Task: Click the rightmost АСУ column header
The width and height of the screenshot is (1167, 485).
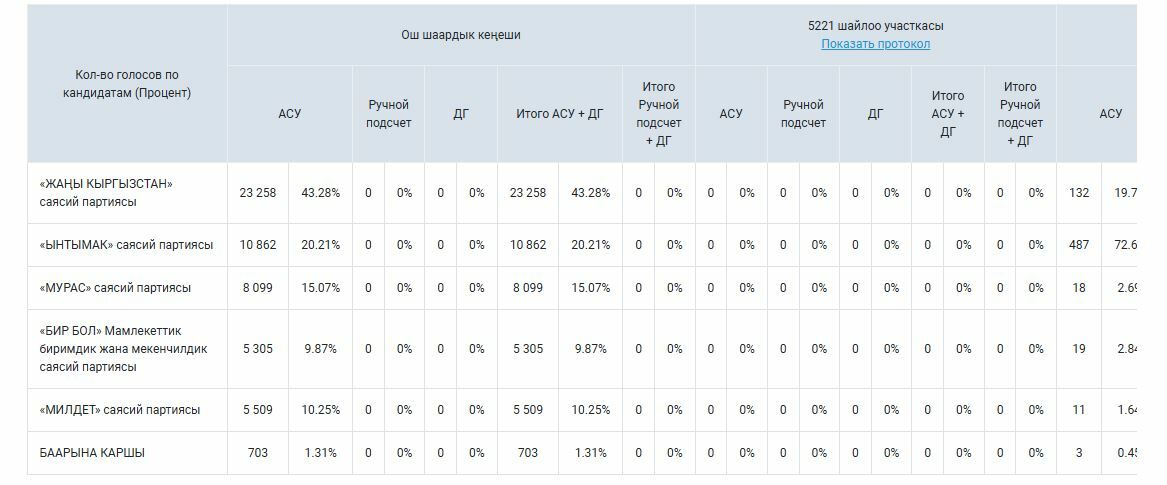Action: coord(1110,114)
